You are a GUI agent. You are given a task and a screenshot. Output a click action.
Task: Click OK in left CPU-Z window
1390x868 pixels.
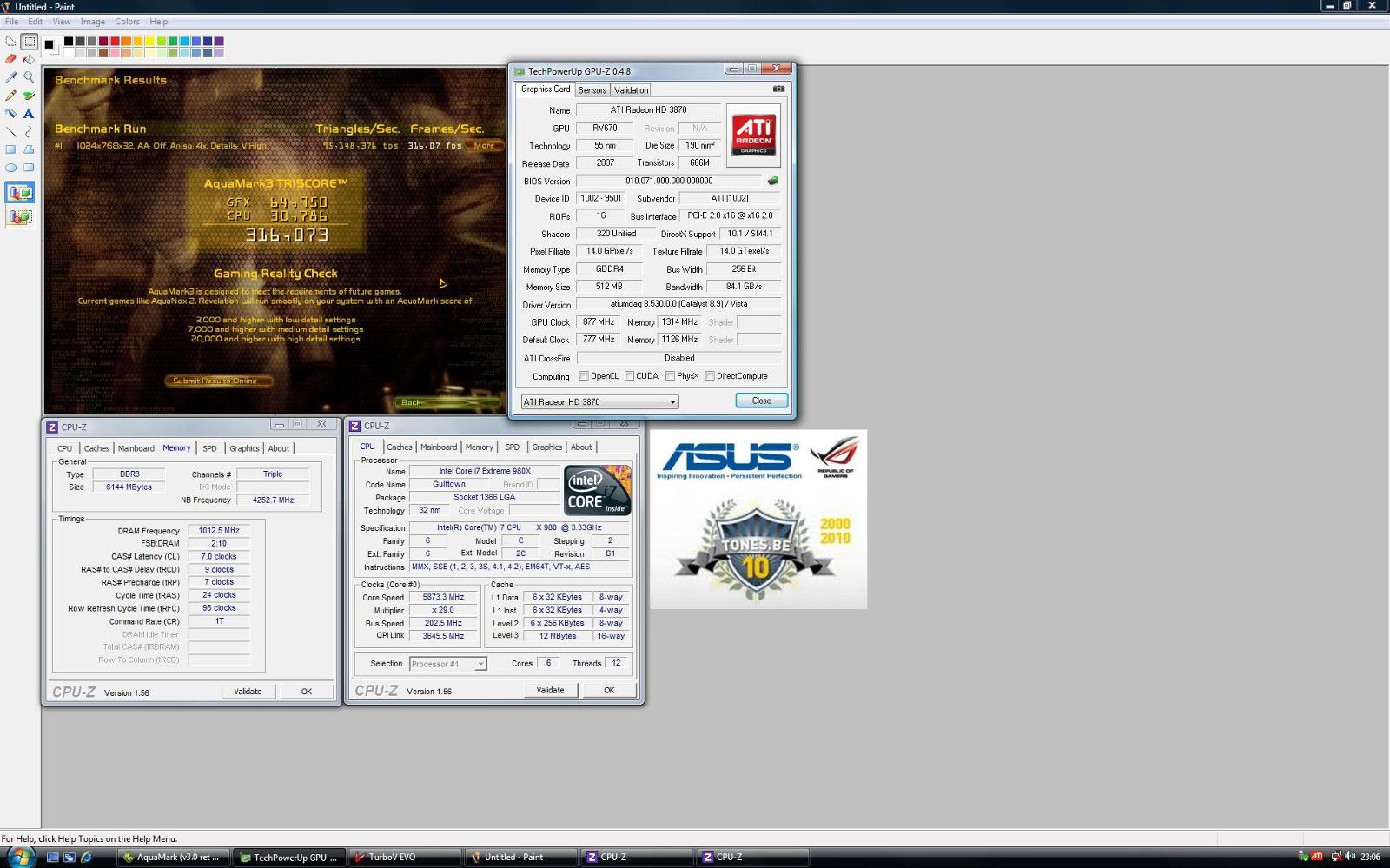307,692
